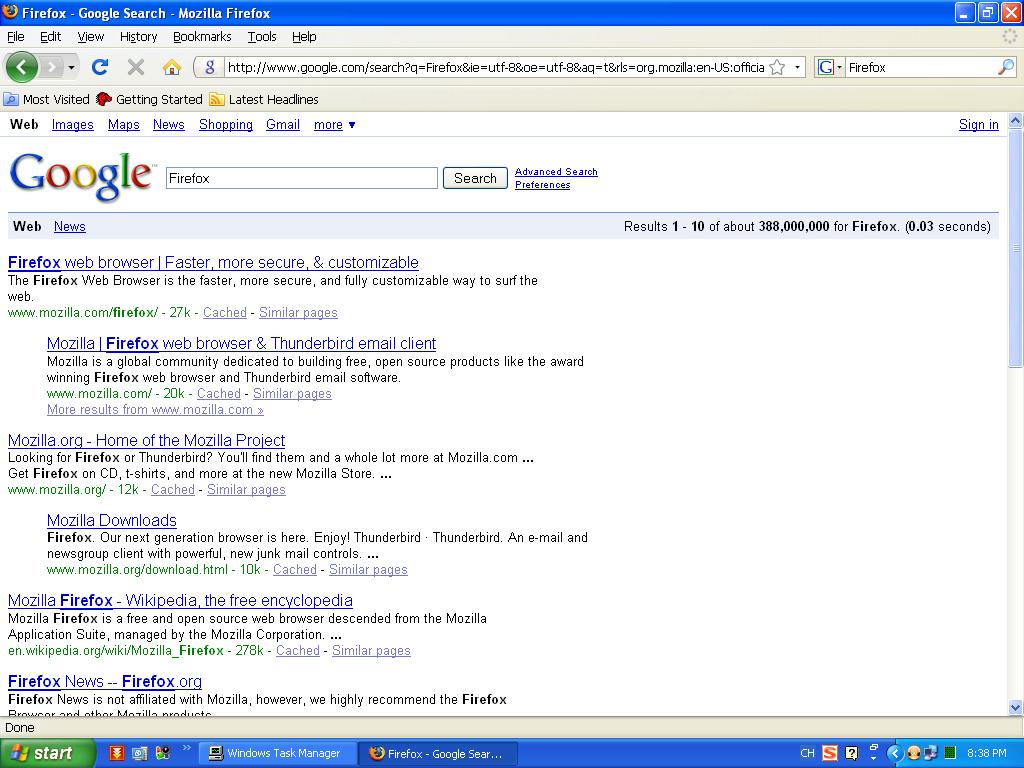Image resolution: width=1024 pixels, height=768 pixels.
Task: Click the Google search text field
Action: pos(302,178)
